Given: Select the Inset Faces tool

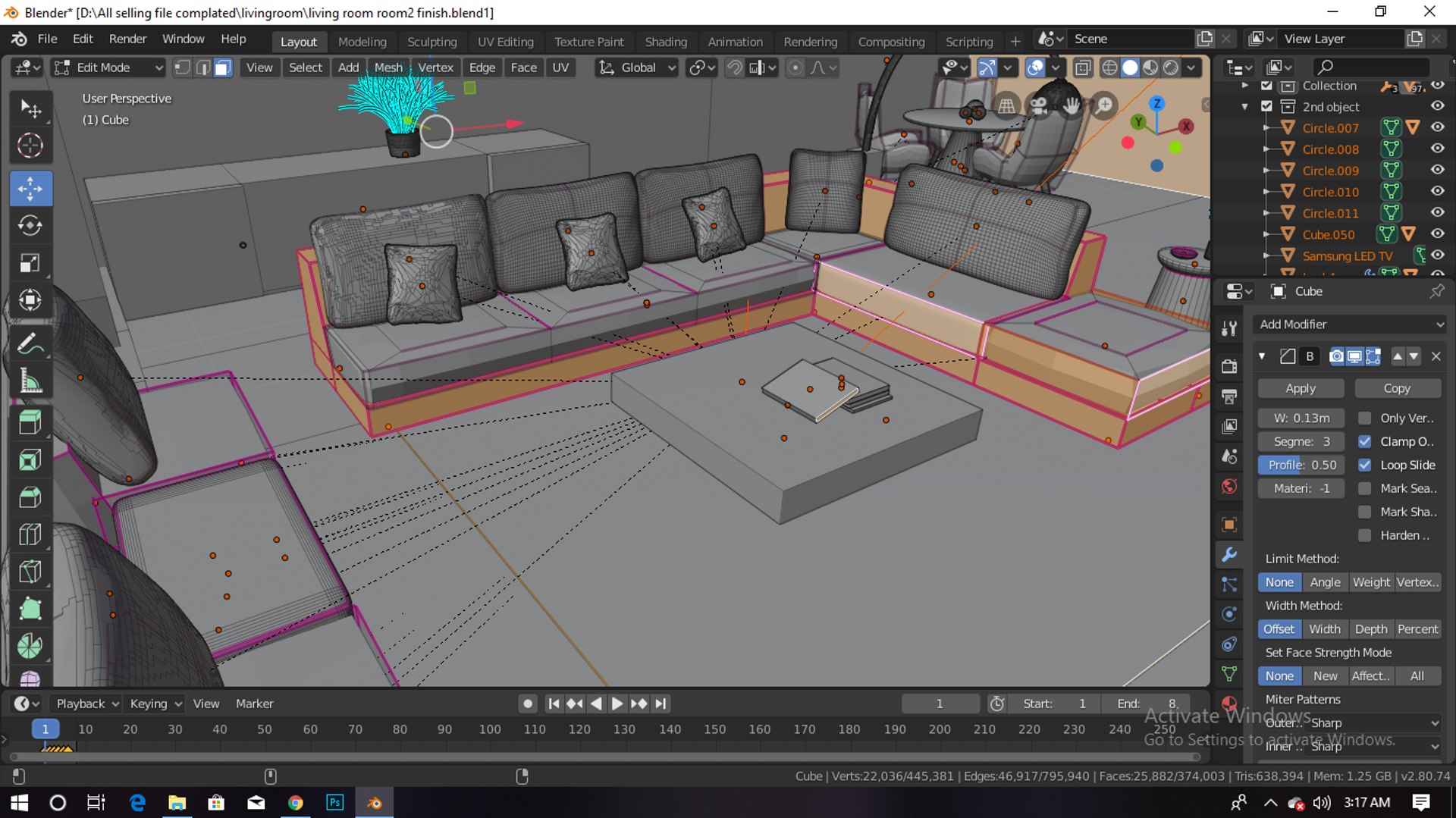Looking at the screenshot, I should pos(30,460).
